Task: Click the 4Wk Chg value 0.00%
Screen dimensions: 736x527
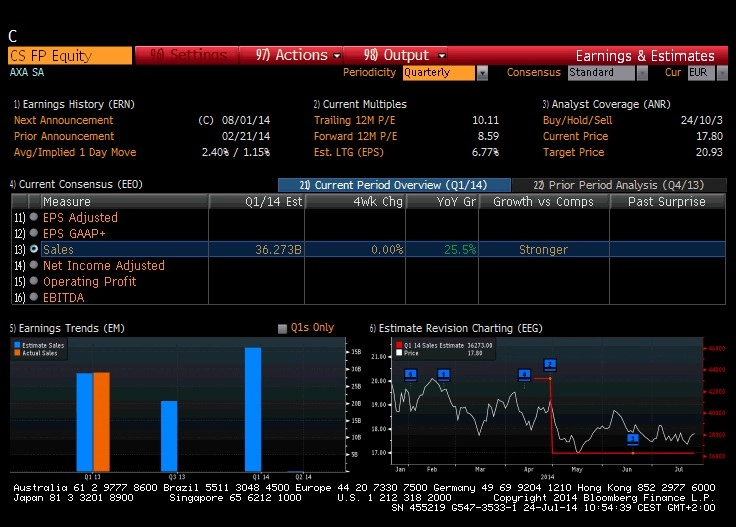Action: pos(387,250)
